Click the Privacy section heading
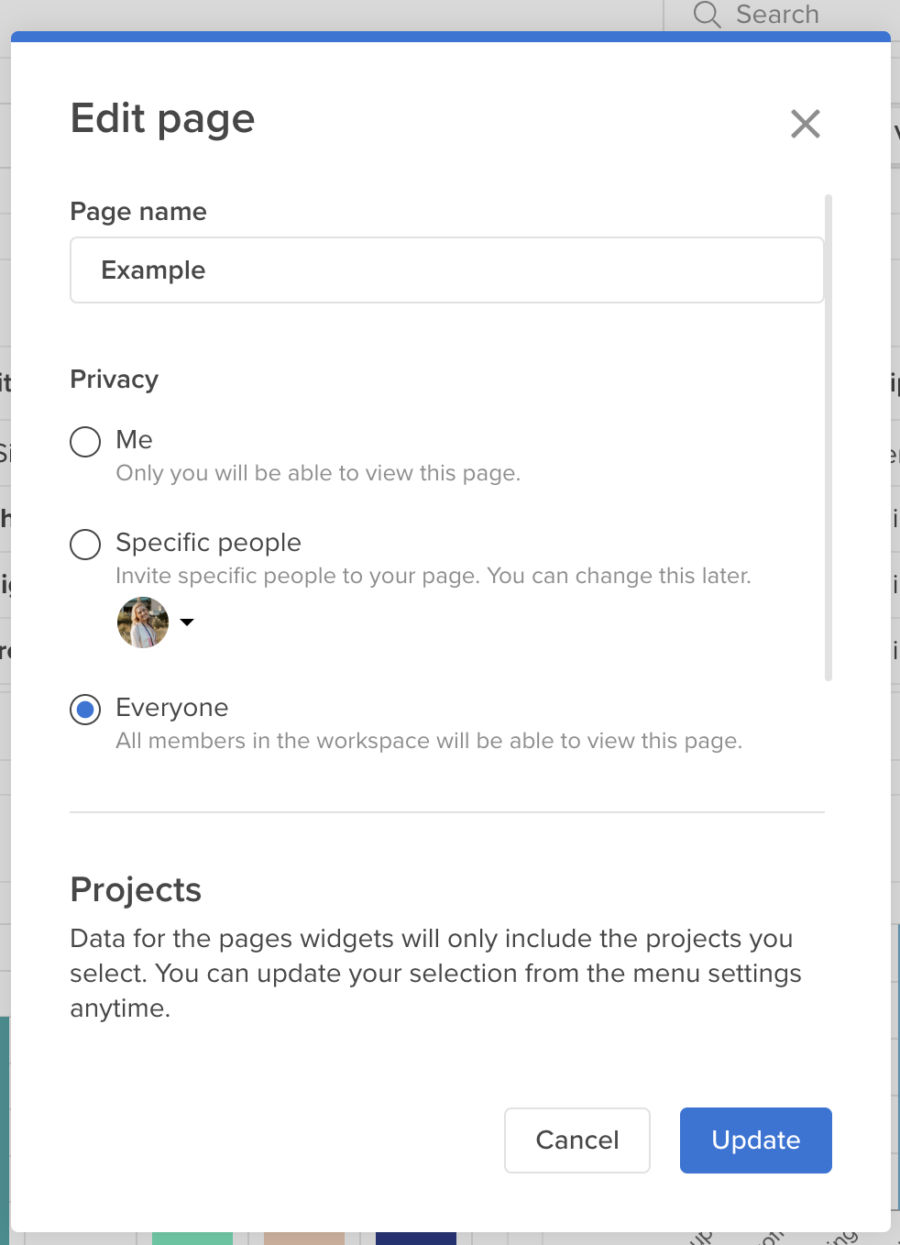Viewport: 900px width, 1245px height. [x=113, y=379]
